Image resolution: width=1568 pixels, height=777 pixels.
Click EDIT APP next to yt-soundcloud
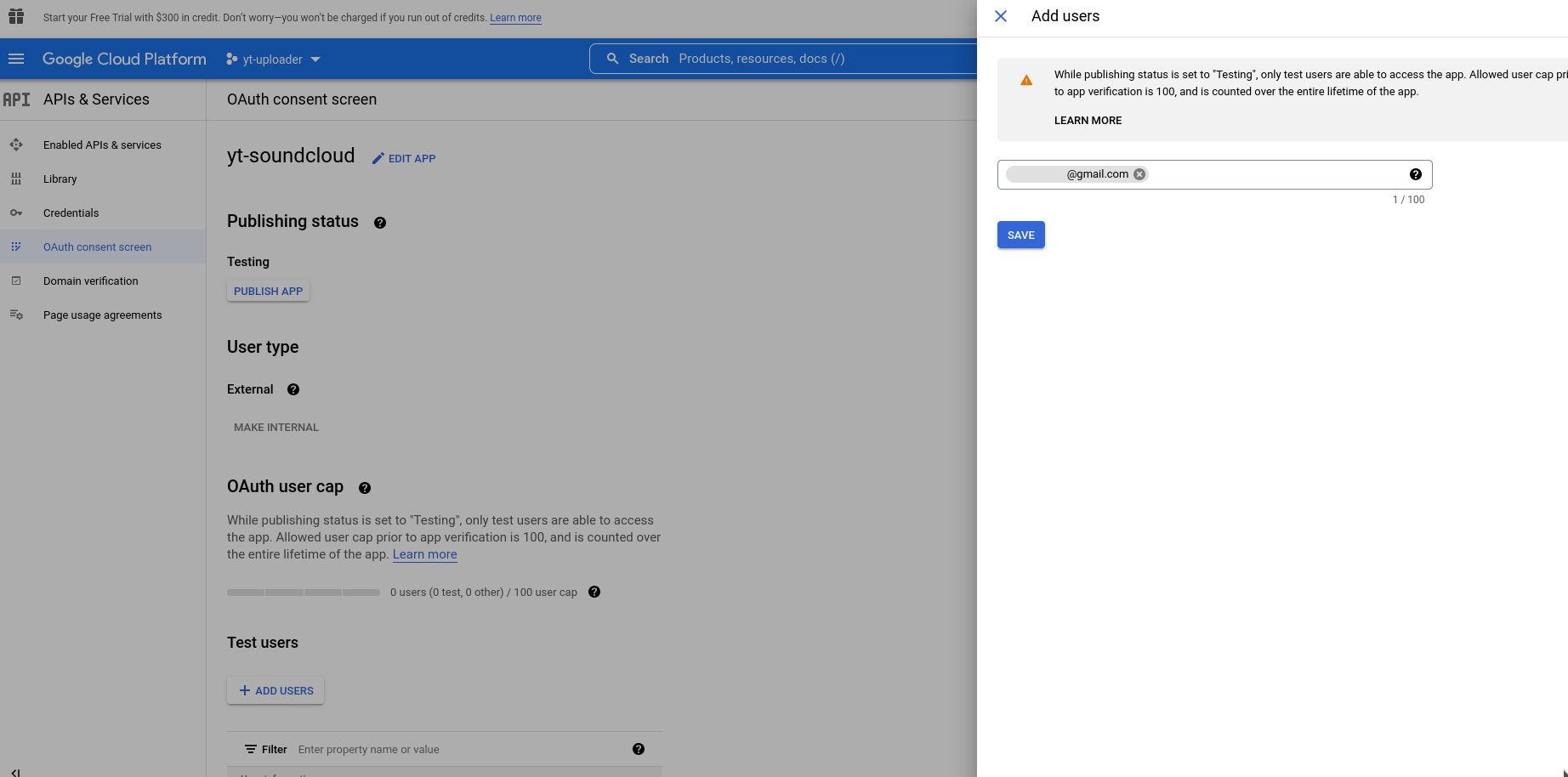tap(404, 159)
